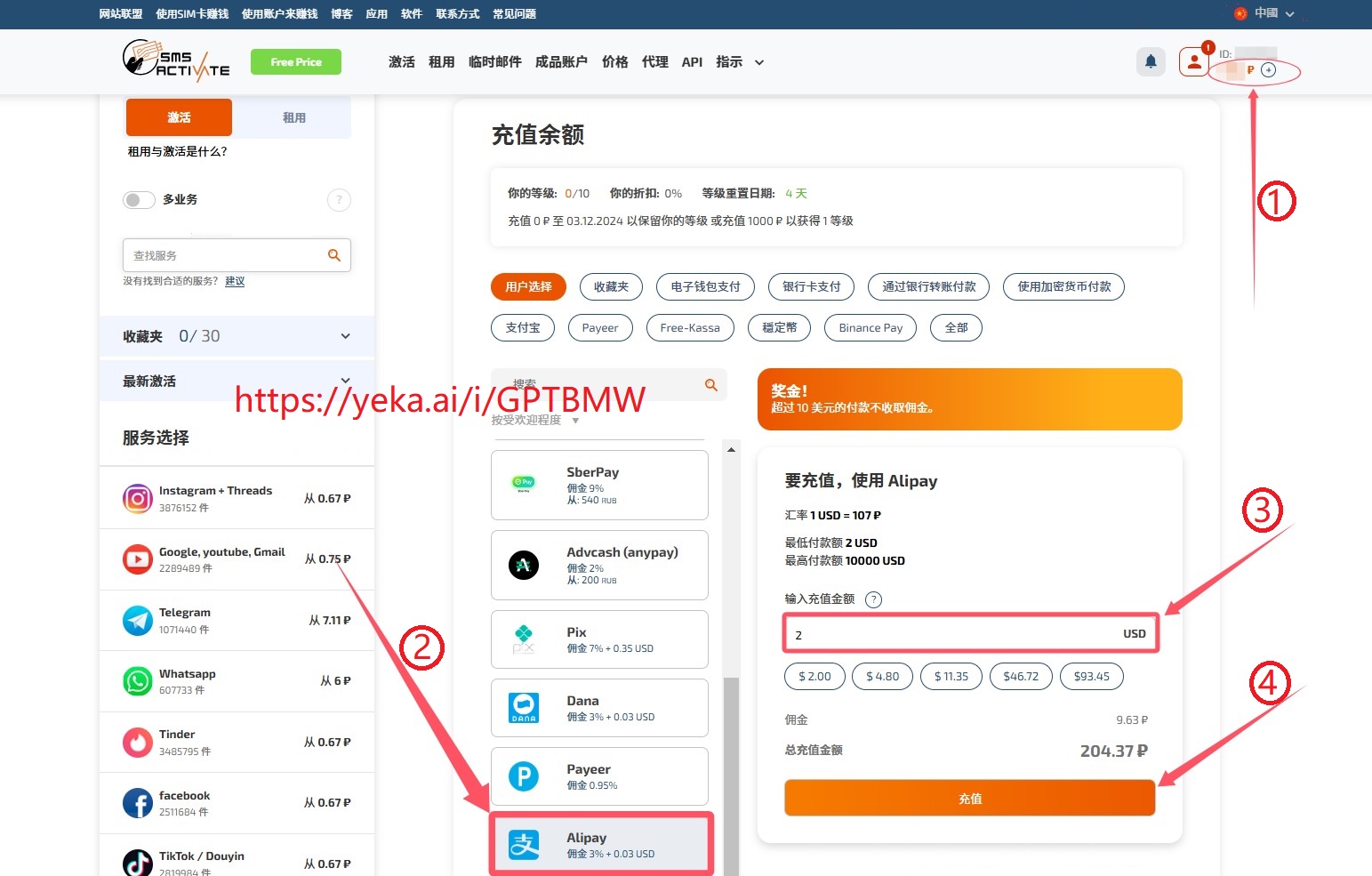Image resolution: width=1372 pixels, height=876 pixels.
Task: Click the Advcash logo icon
Action: pyautogui.click(x=524, y=565)
